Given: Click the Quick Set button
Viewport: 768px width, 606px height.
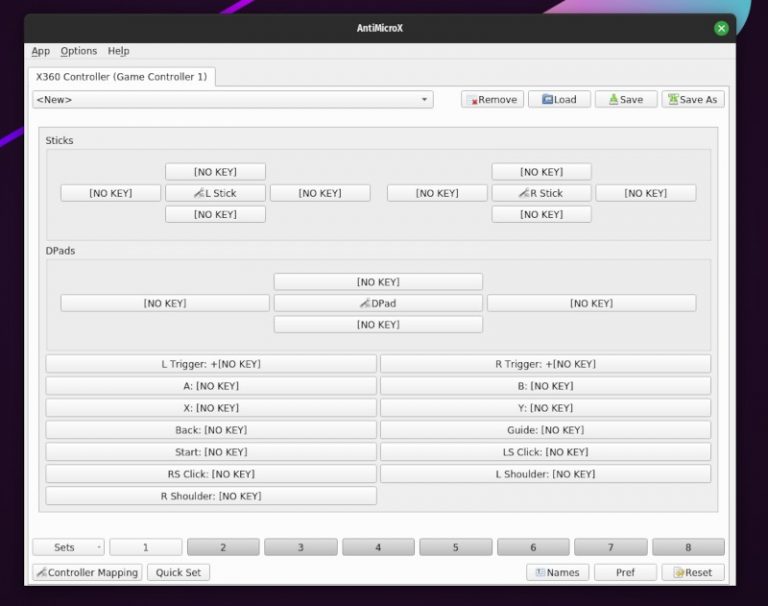Looking at the screenshot, I should pos(178,572).
